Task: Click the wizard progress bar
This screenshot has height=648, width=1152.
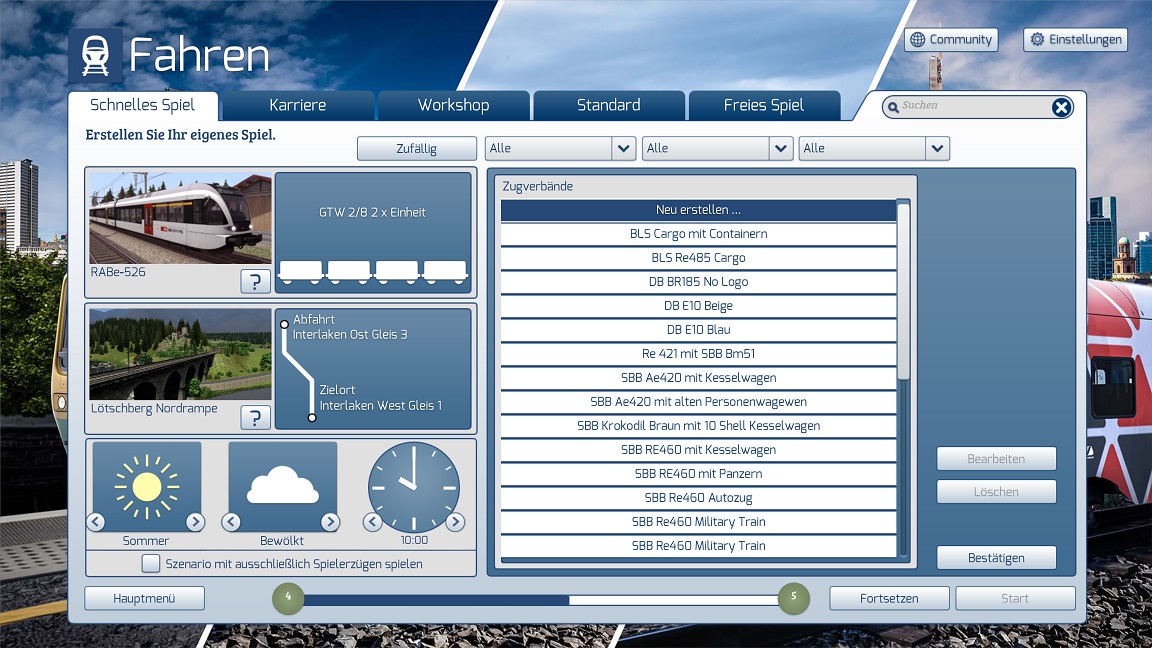Action: pyautogui.click(x=541, y=600)
